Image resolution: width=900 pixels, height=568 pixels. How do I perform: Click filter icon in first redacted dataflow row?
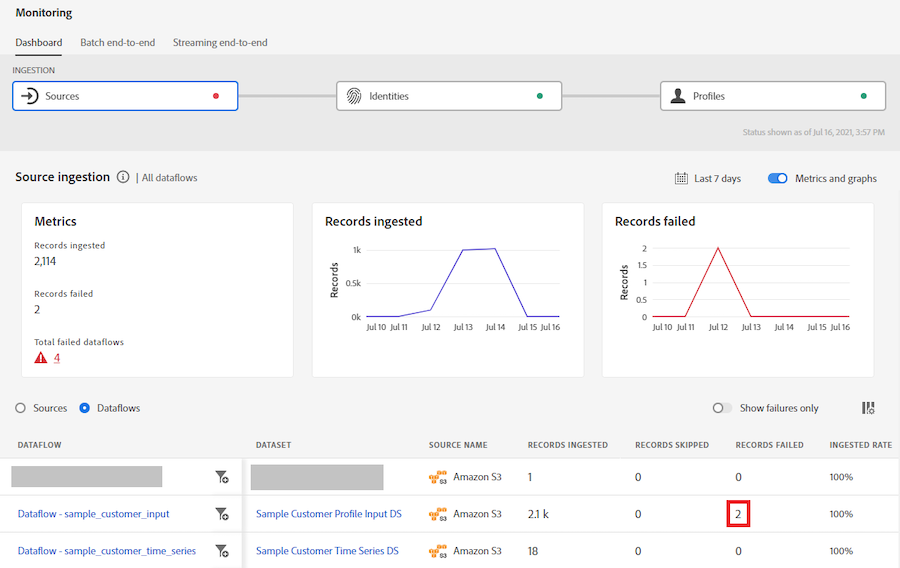(x=222, y=477)
